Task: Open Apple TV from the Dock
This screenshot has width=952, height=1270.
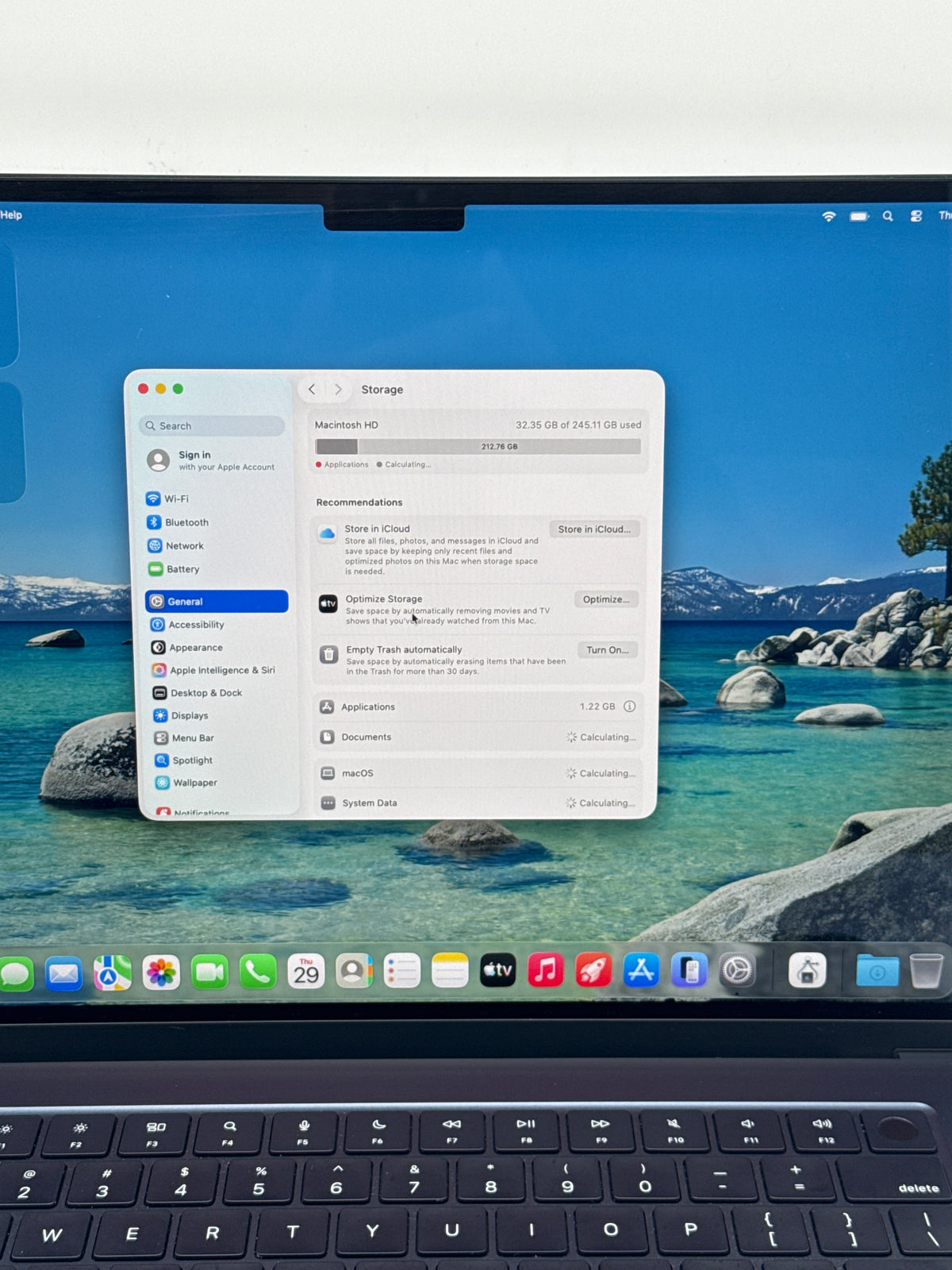Action: coord(498,970)
